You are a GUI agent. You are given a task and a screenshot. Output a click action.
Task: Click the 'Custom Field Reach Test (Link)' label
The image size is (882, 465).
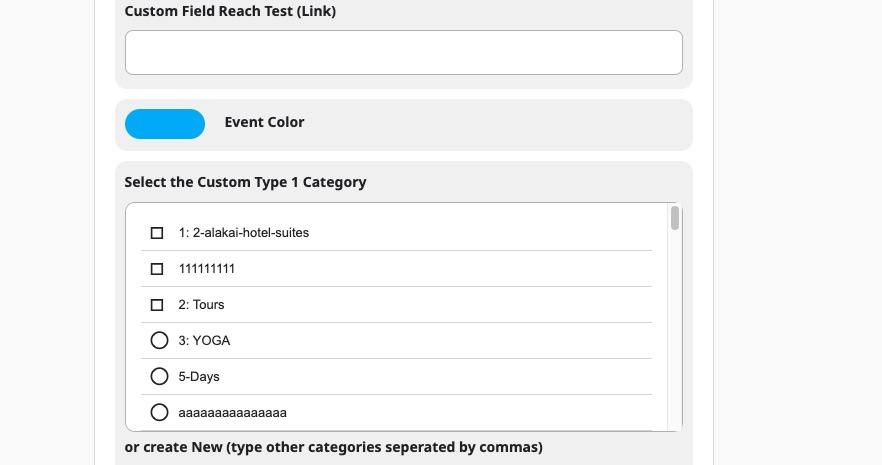pyautogui.click(x=230, y=11)
